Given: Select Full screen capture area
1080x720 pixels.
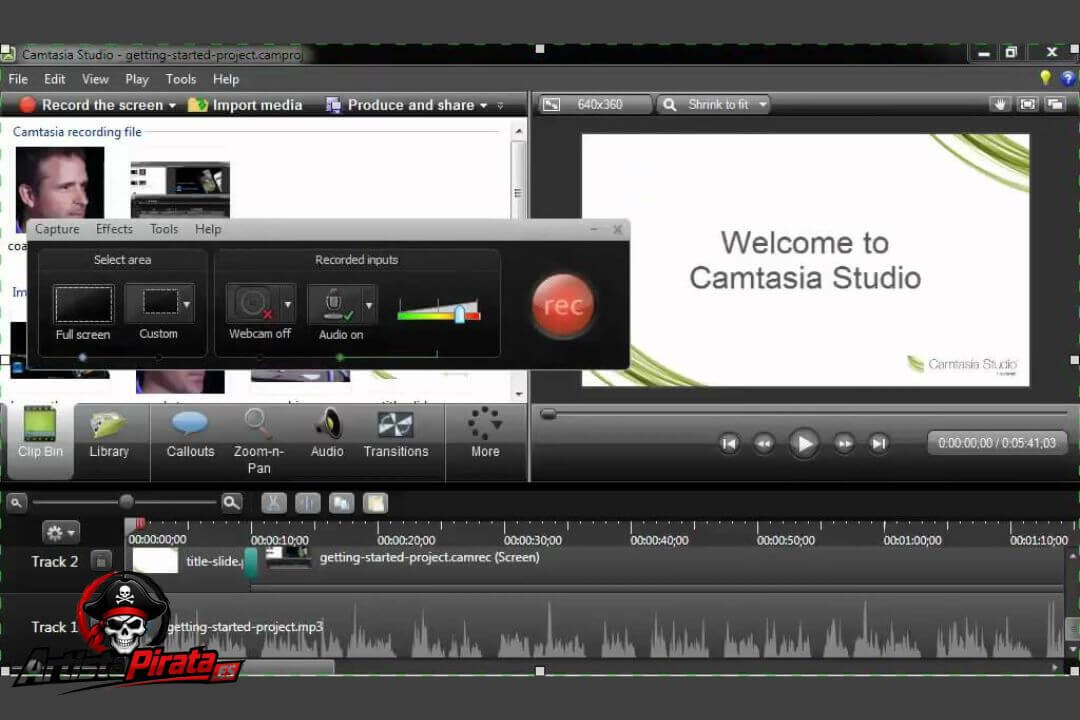Looking at the screenshot, I should pos(83,313).
